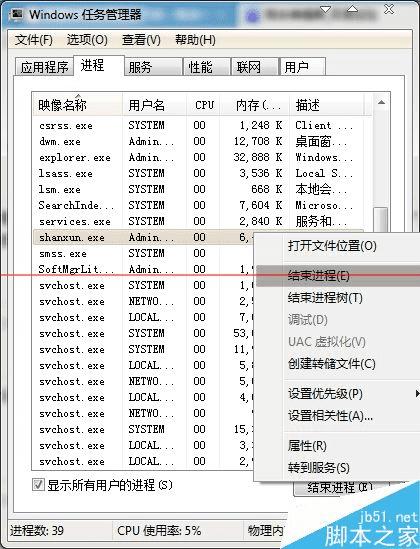This screenshot has height=549, width=420.
Task: Open the 文件(F) menu
Action: pyautogui.click(x=34, y=40)
